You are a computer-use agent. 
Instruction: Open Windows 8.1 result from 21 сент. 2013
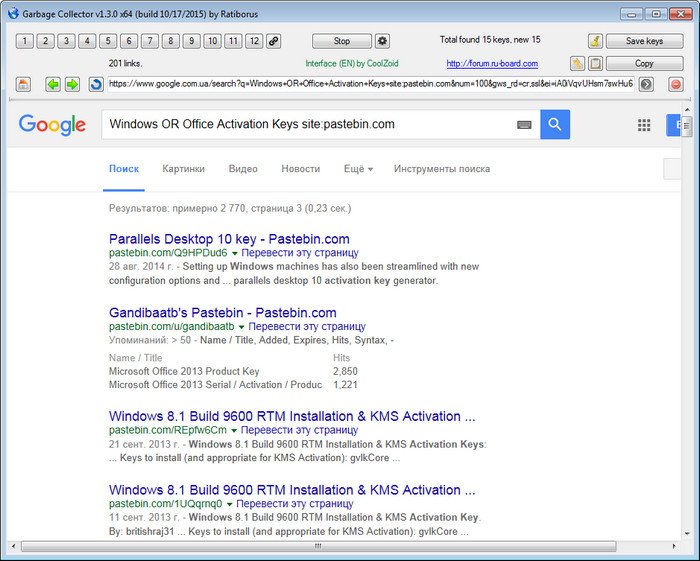[x=292, y=416]
